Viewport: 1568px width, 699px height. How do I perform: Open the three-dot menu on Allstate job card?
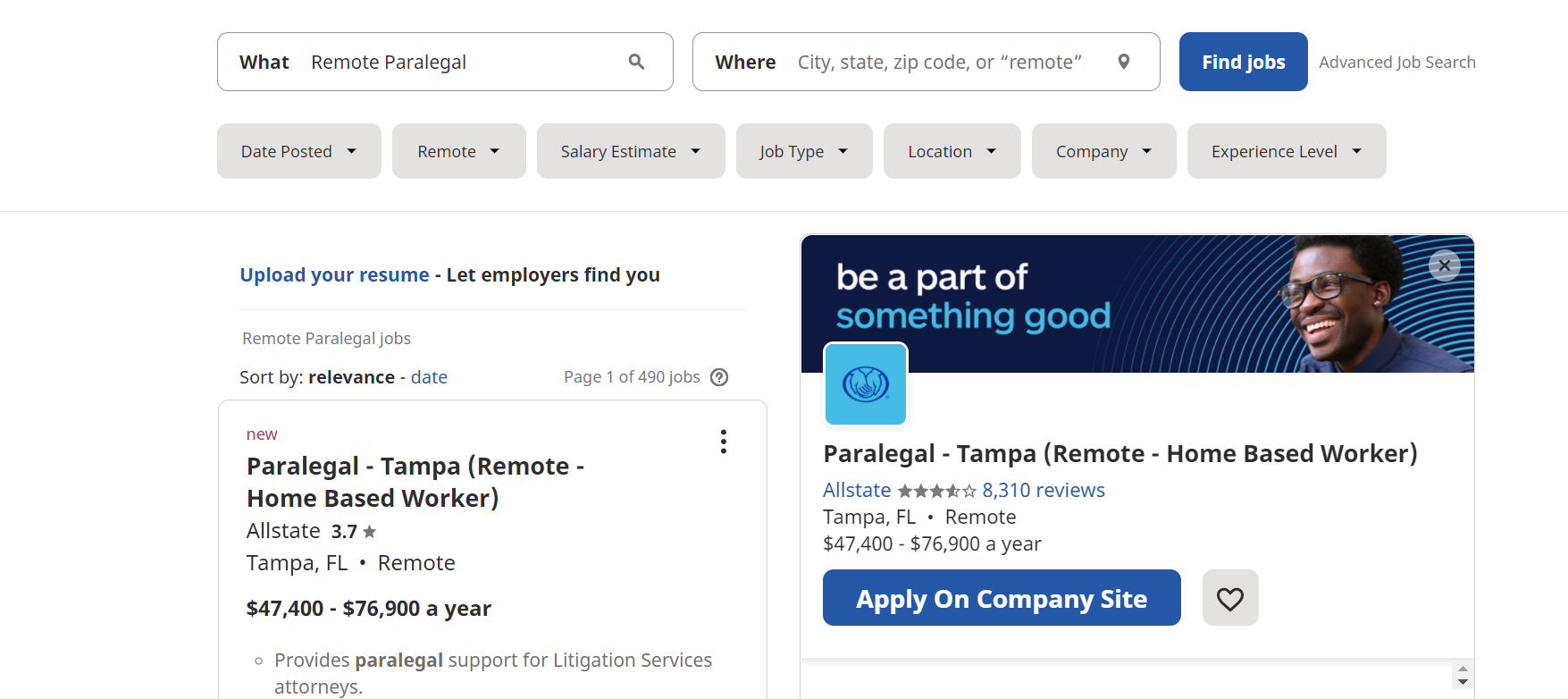coord(724,442)
